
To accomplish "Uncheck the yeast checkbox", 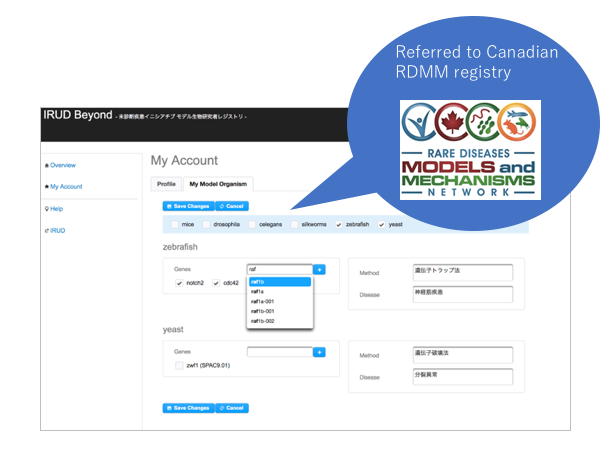I will click(382, 225).
